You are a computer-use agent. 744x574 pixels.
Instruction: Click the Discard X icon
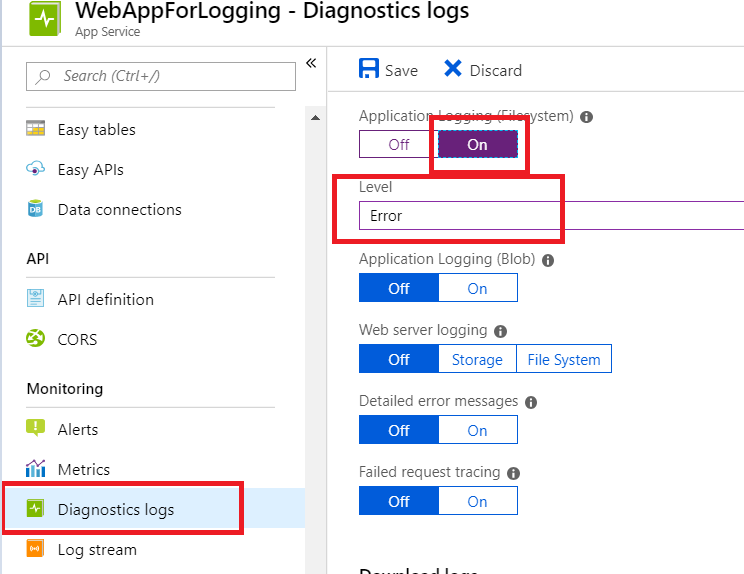click(453, 68)
